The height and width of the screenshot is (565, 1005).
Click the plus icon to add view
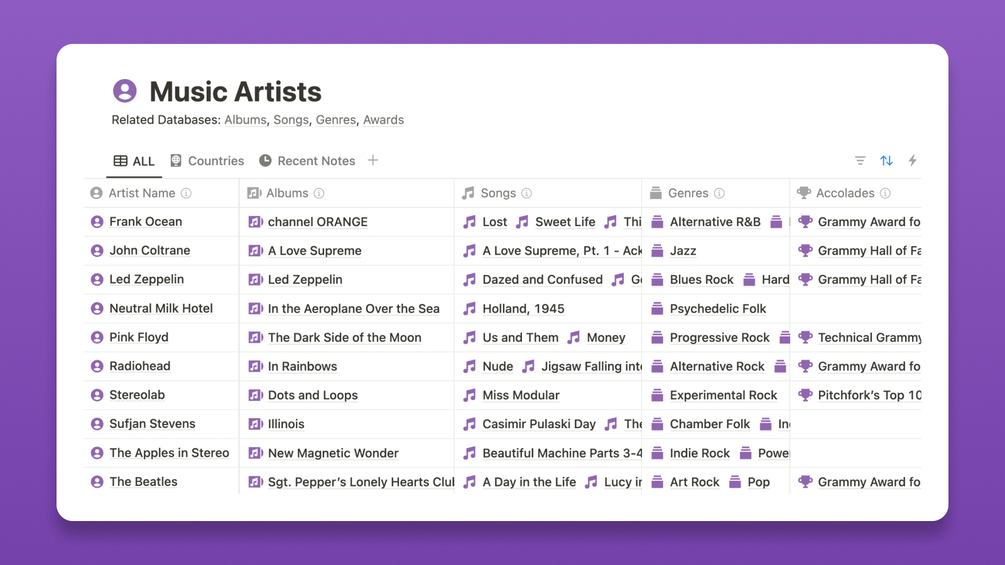(373, 160)
